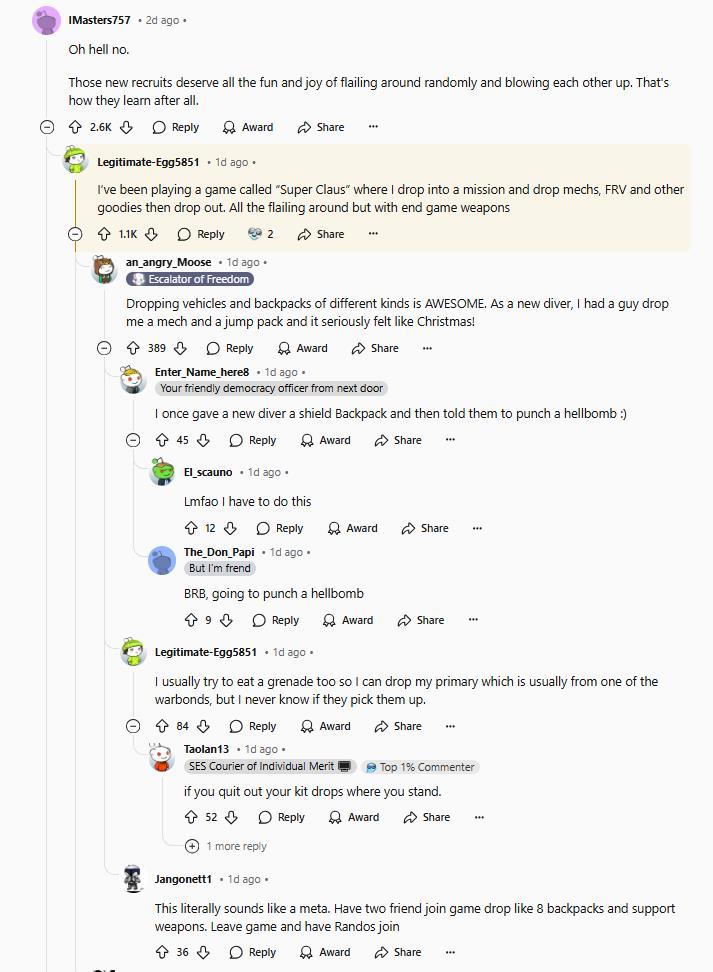Image resolution: width=713 pixels, height=972 pixels.
Task: Upvote Taolan13's comment about kit drops
Action: coord(191,817)
